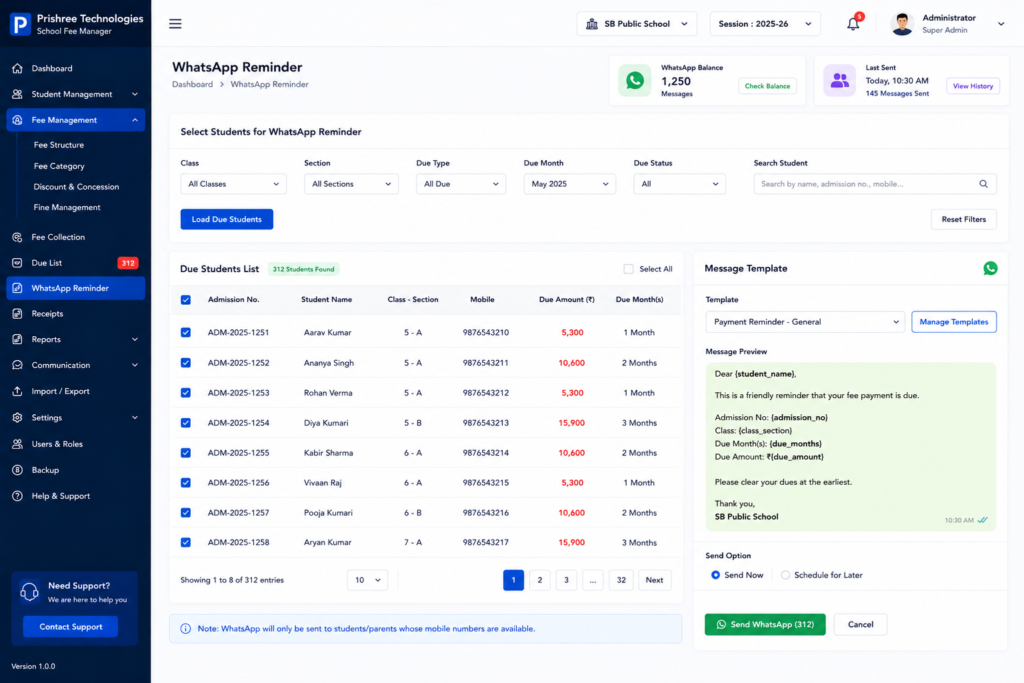Click the Reports sidebar icon

tap(18, 339)
